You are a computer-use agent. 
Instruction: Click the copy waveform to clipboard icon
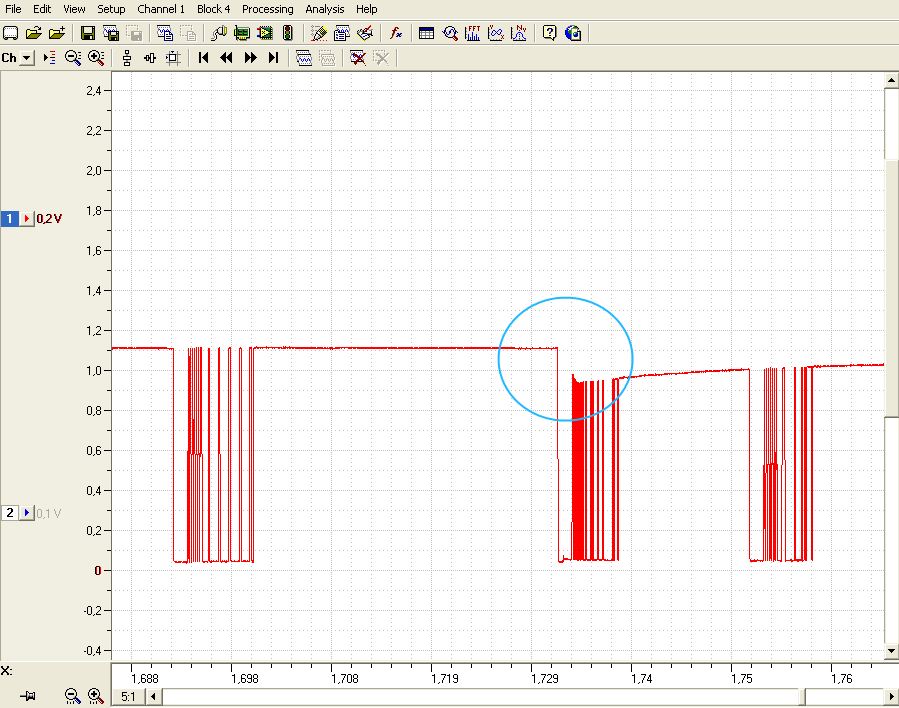[165, 33]
